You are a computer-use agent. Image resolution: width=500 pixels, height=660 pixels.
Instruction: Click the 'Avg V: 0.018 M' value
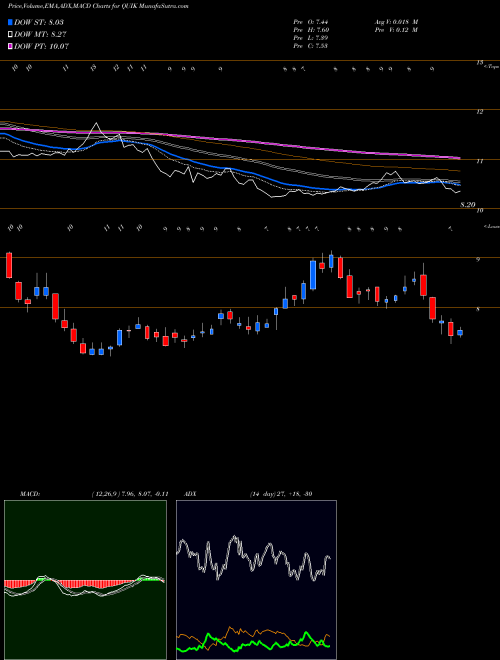(x=395, y=22)
